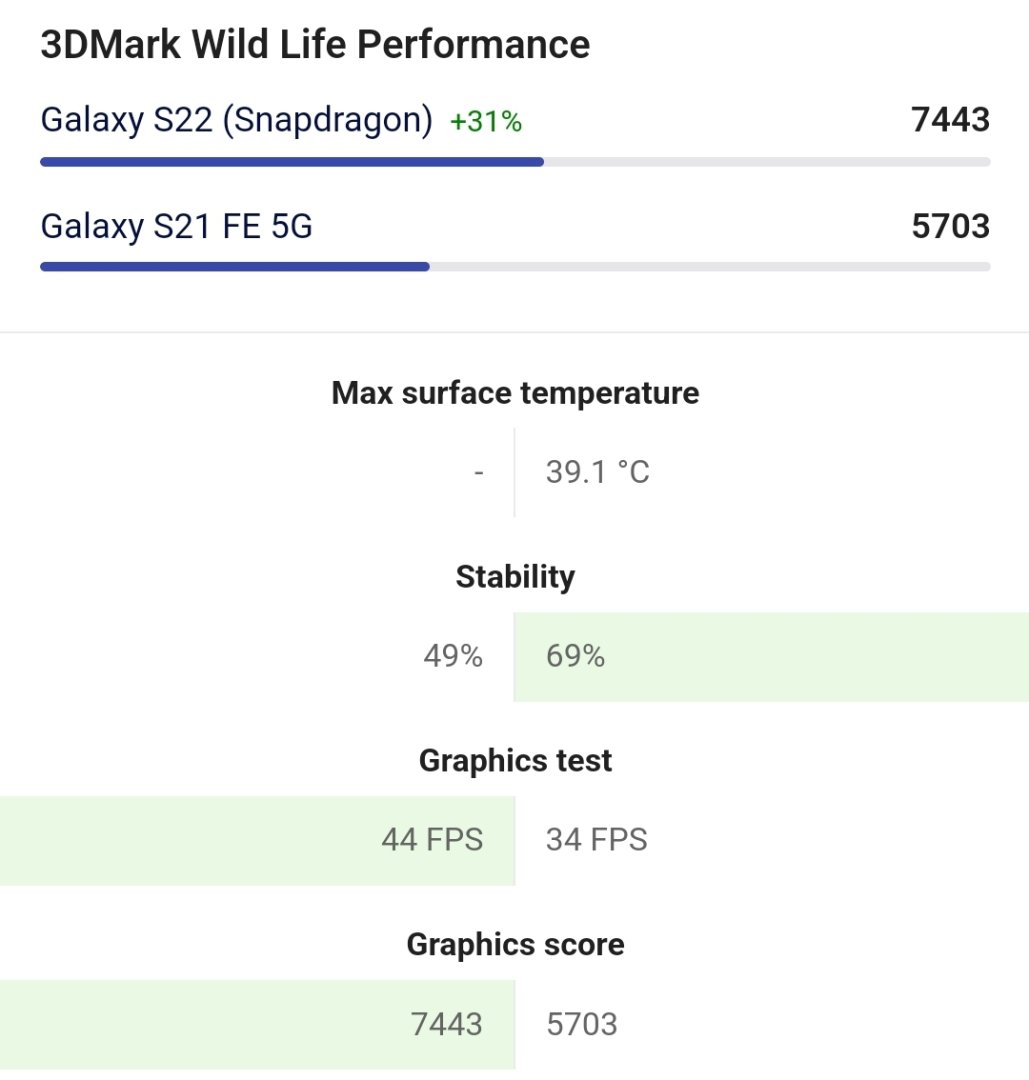Viewport: 1029px width, 1080px height.
Task: Open the Galaxy S22 (Snapdragon) link
Action: (x=236, y=120)
